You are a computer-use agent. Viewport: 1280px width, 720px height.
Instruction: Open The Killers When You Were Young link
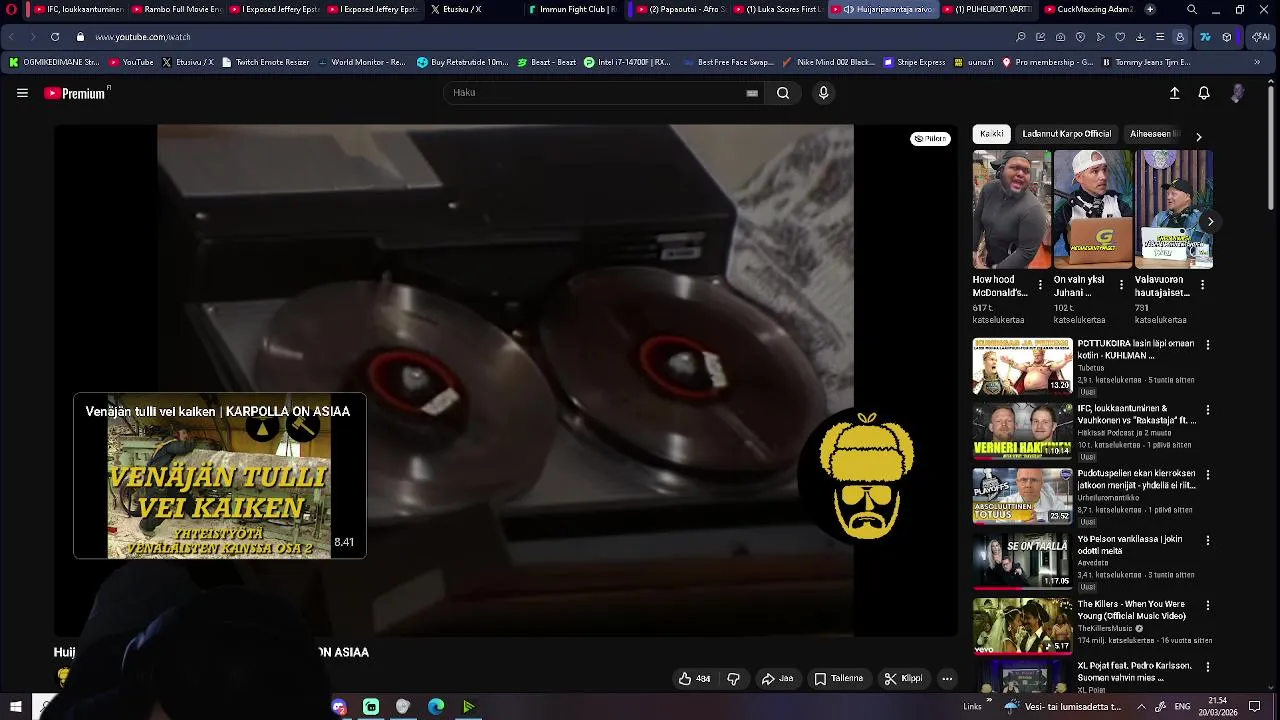pos(1132,610)
